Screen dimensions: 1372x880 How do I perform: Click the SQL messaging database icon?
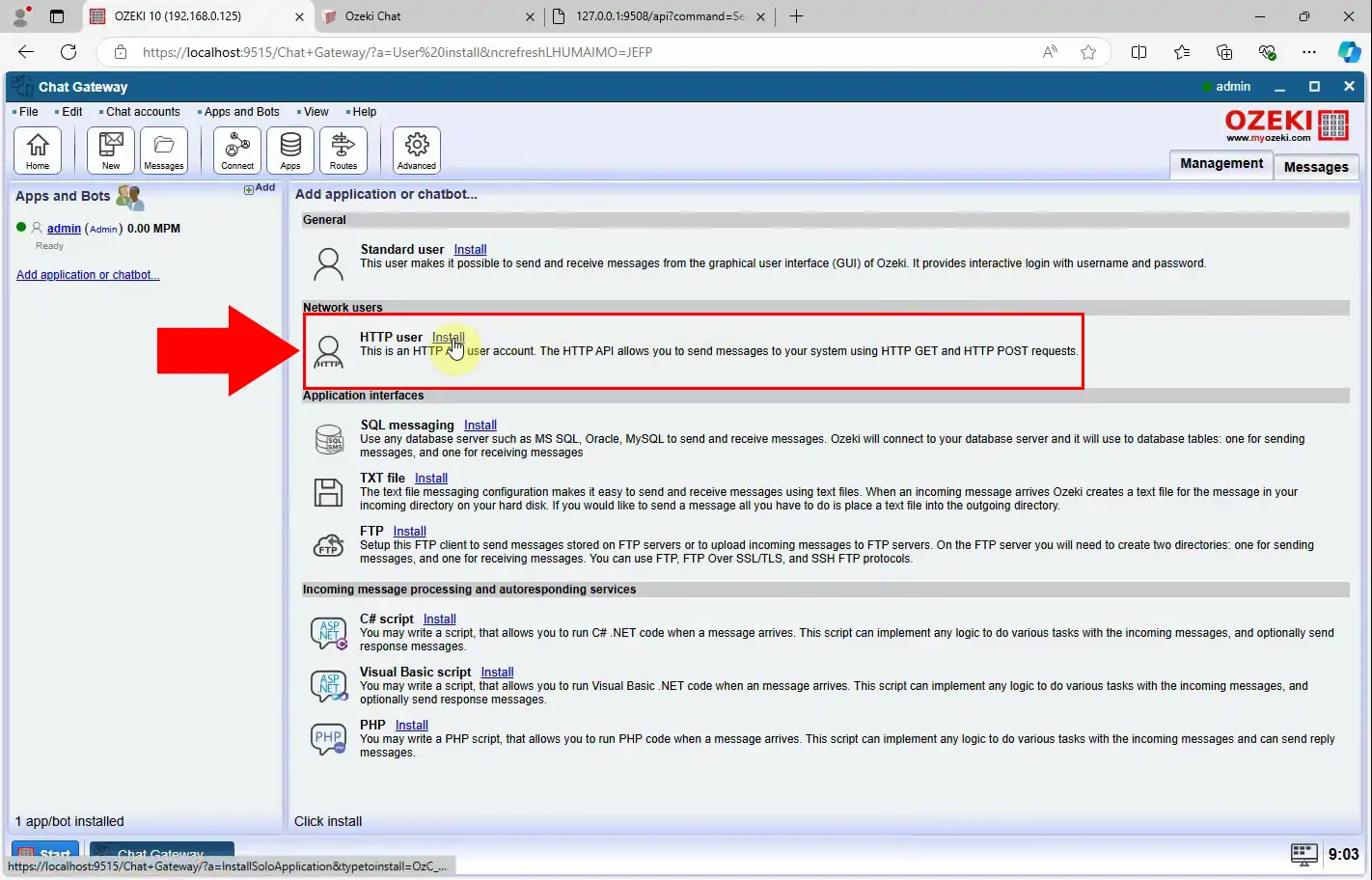(329, 439)
